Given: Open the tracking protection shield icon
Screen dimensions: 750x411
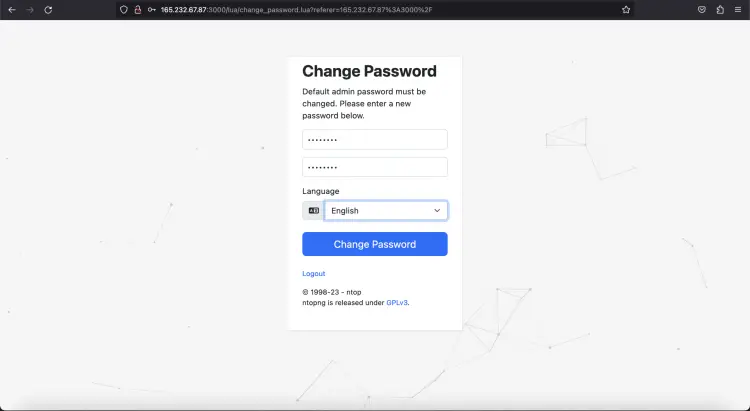Looking at the screenshot, I should [x=124, y=10].
